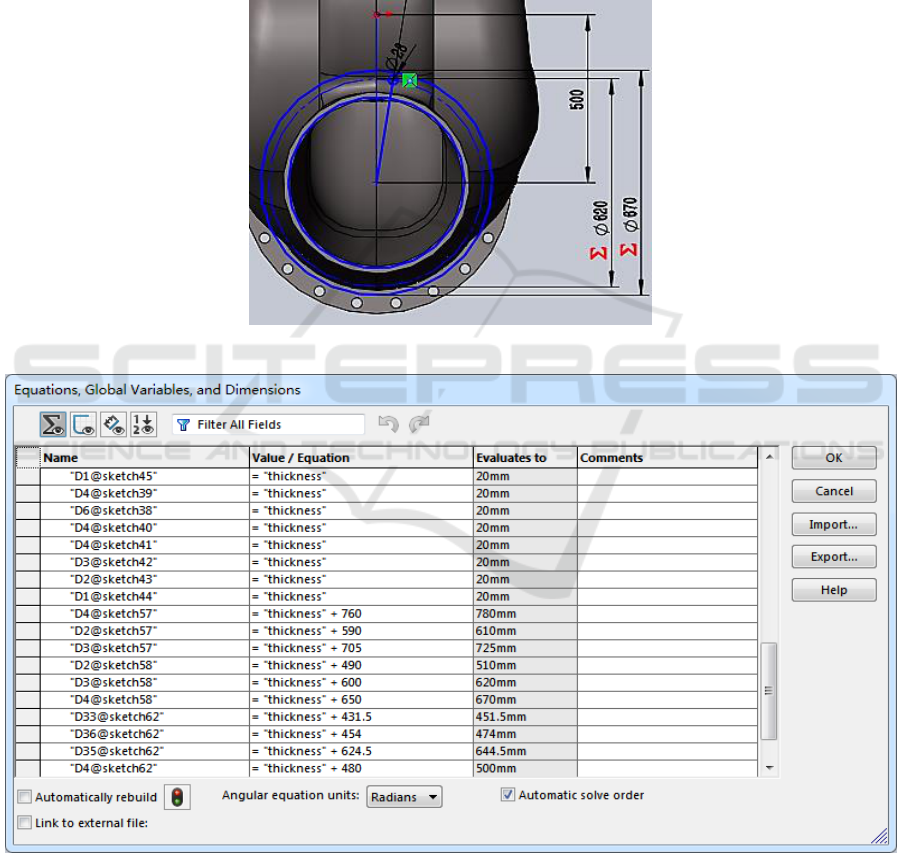The width and height of the screenshot is (901, 853).
Task: Uncheck Automatic solve order
Action: coord(508,795)
